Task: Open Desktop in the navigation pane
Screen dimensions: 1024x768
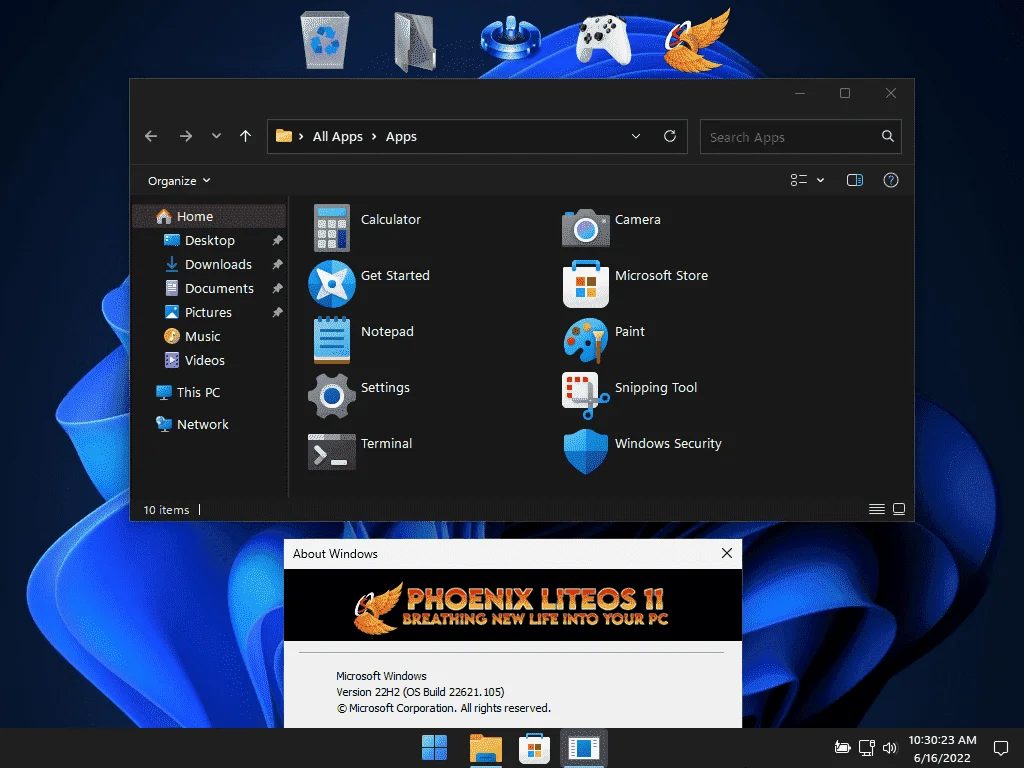Action: click(209, 240)
